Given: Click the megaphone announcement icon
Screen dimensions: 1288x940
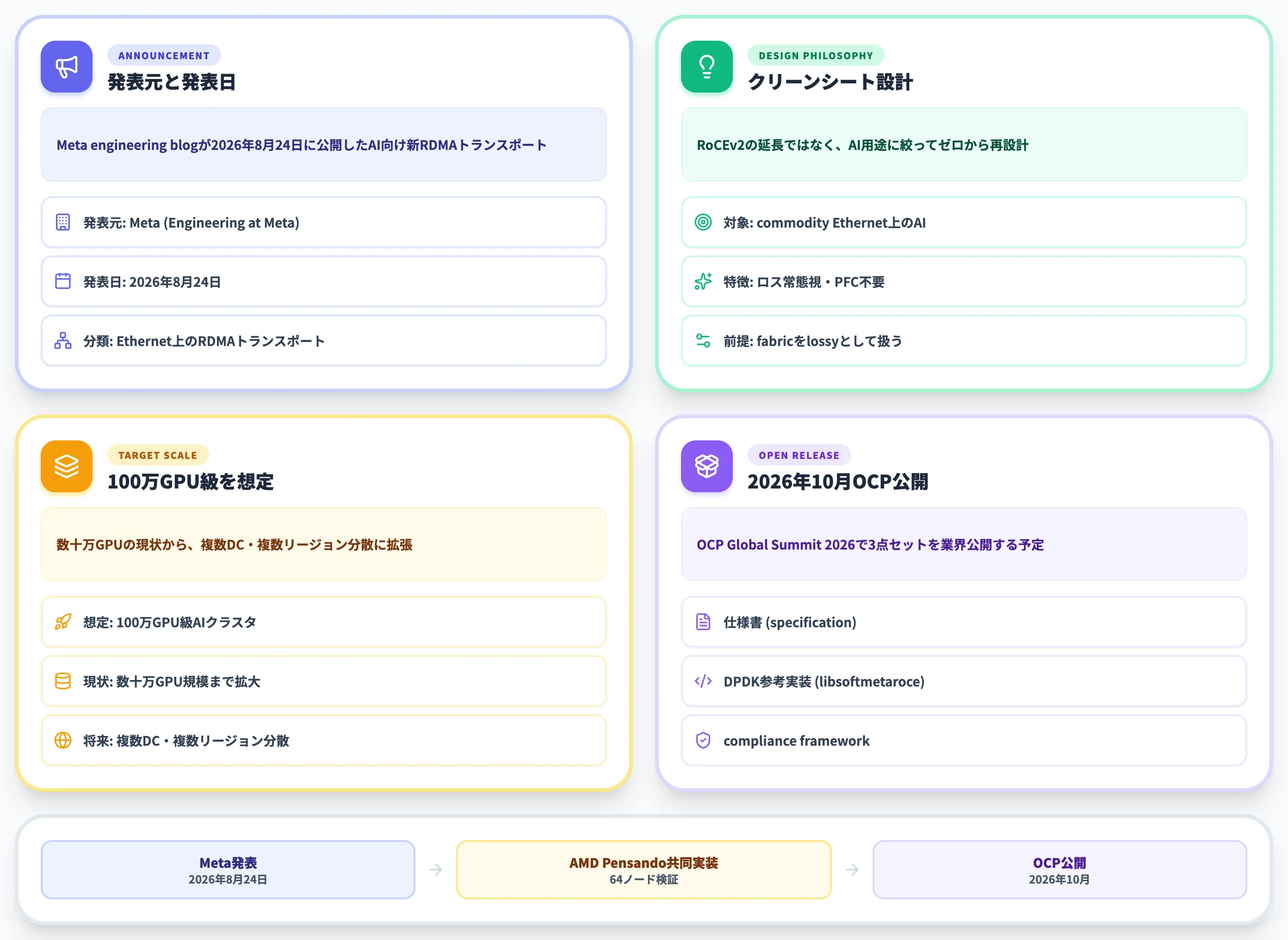Looking at the screenshot, I should point(67,67).
